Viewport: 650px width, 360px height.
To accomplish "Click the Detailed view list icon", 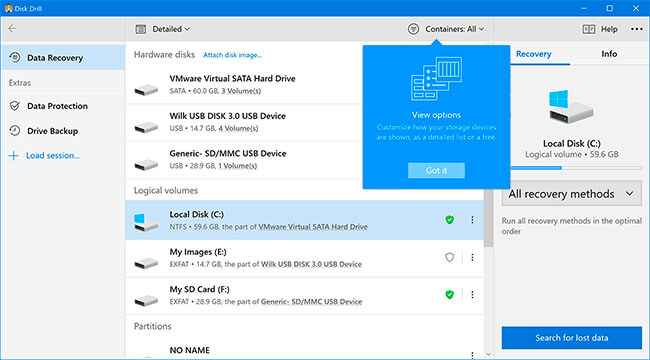I will coord(141,29).
